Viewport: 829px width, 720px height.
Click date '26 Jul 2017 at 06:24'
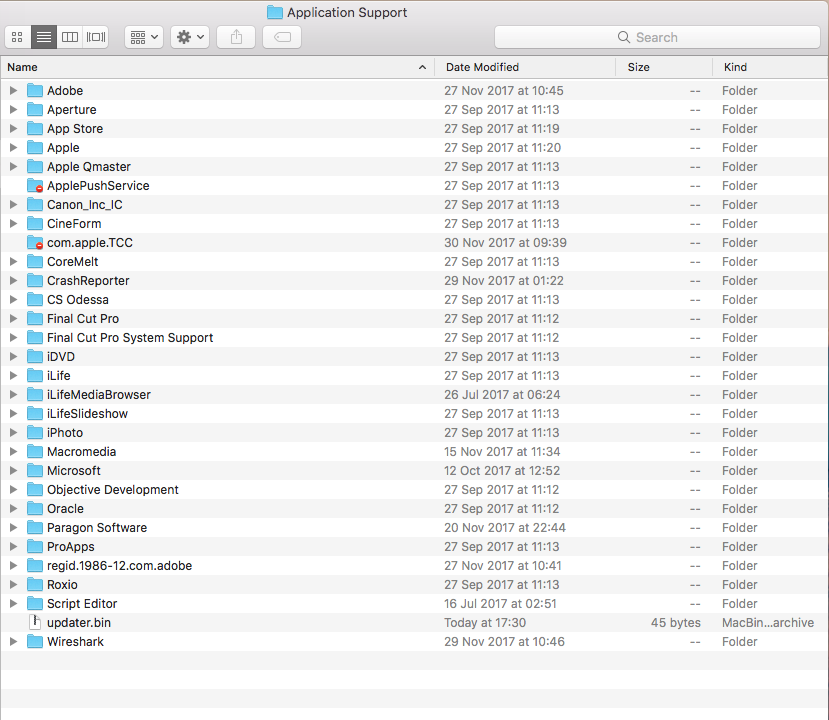point(502,395)
